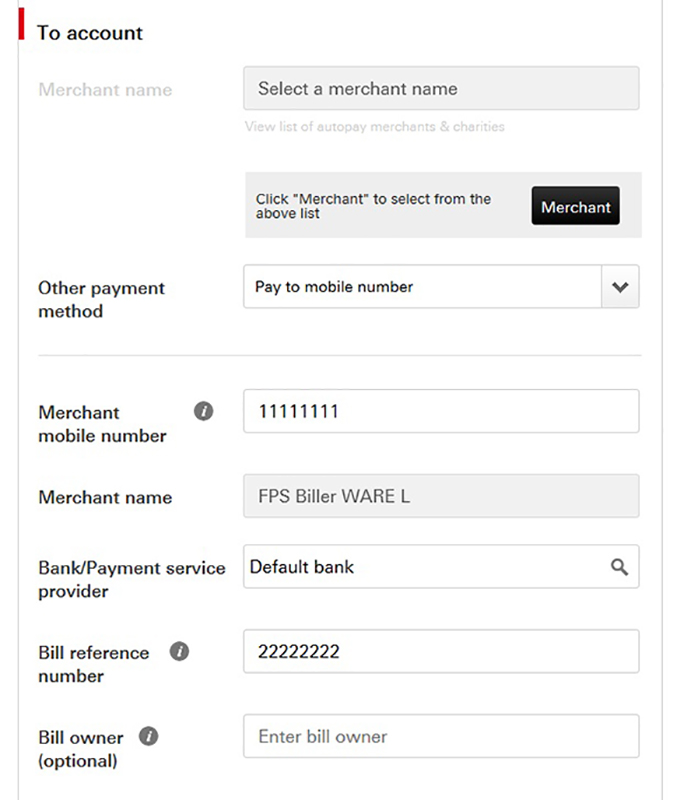Click the mobile number field showing 11111111
The width and height of the screenshot is (677, 800).
(x=442, y=410)
